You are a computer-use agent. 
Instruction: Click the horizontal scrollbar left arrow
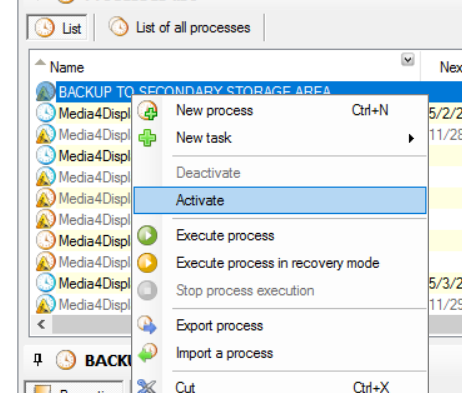tap(41, 324)
